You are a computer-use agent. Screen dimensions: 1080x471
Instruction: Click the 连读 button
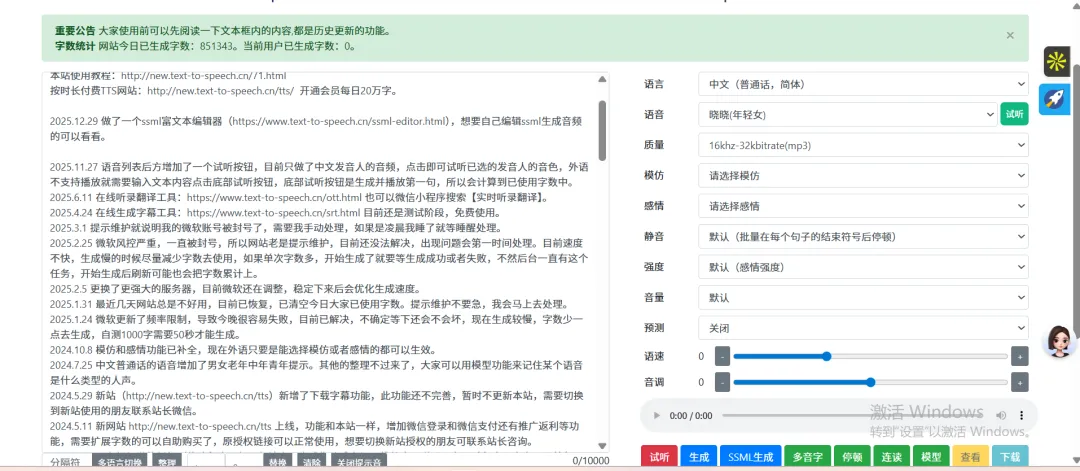tap(891, 457)
